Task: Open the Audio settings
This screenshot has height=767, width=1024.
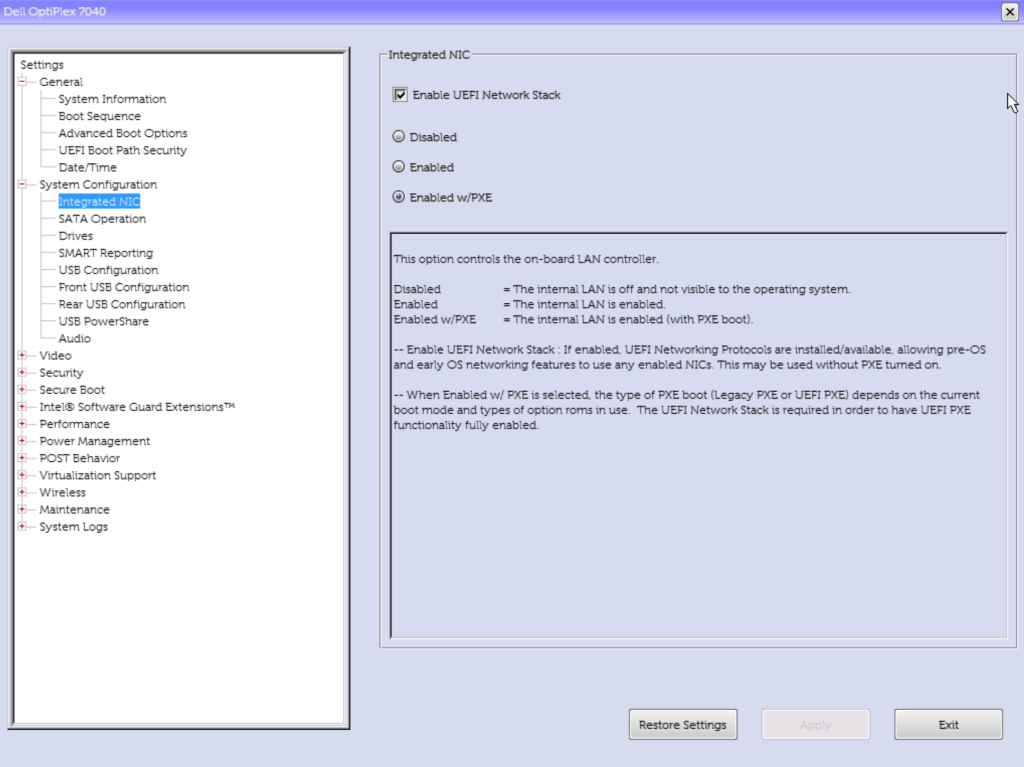Action: click(x=74, y=338)
